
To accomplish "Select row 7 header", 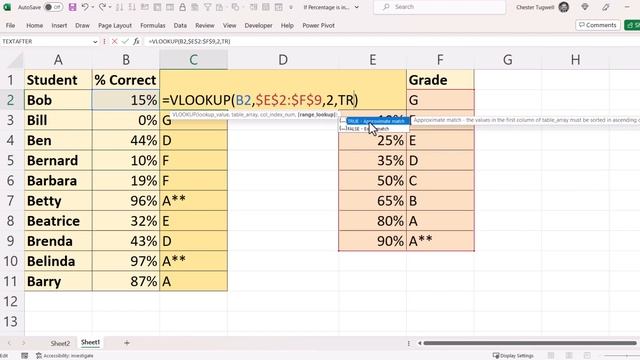I will [x=11, y=201].
